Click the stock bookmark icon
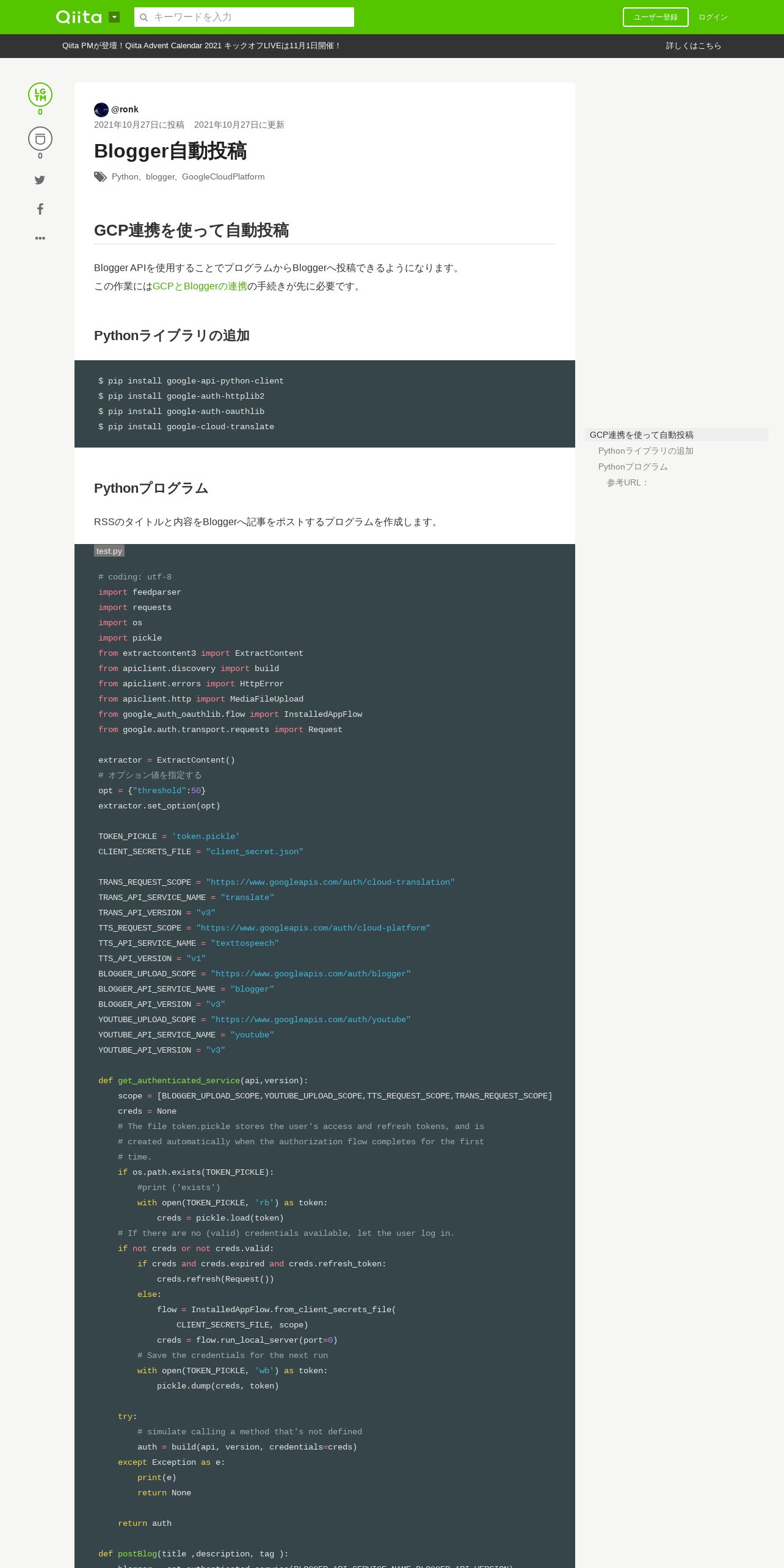The width and height of the screenshot is (784, 1568). (40, 139)
